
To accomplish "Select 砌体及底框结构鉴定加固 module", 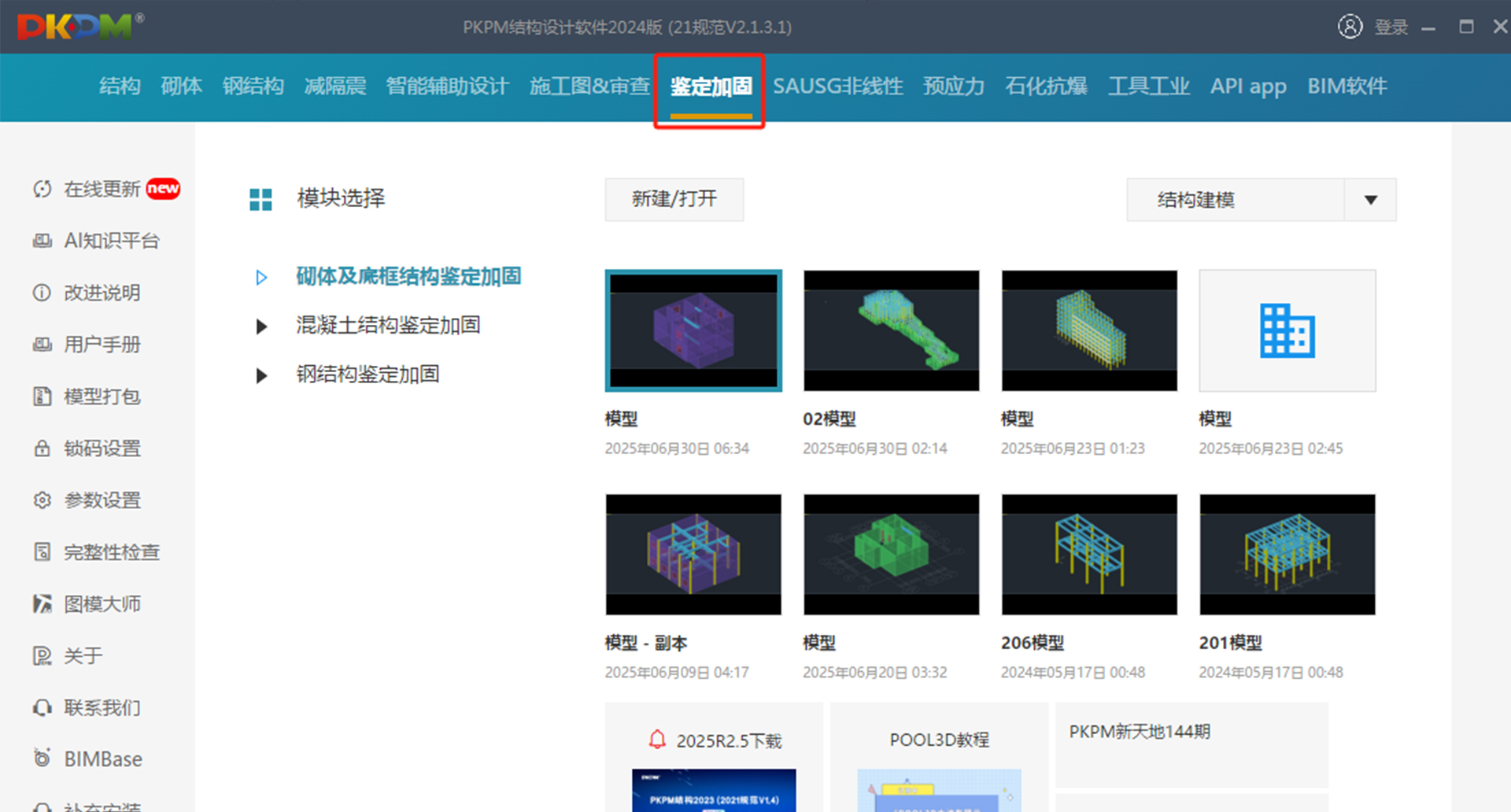I will tap(408, 277).
